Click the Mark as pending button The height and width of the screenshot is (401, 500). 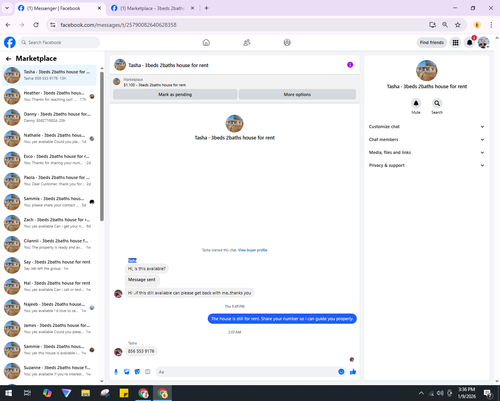point(175,94)
